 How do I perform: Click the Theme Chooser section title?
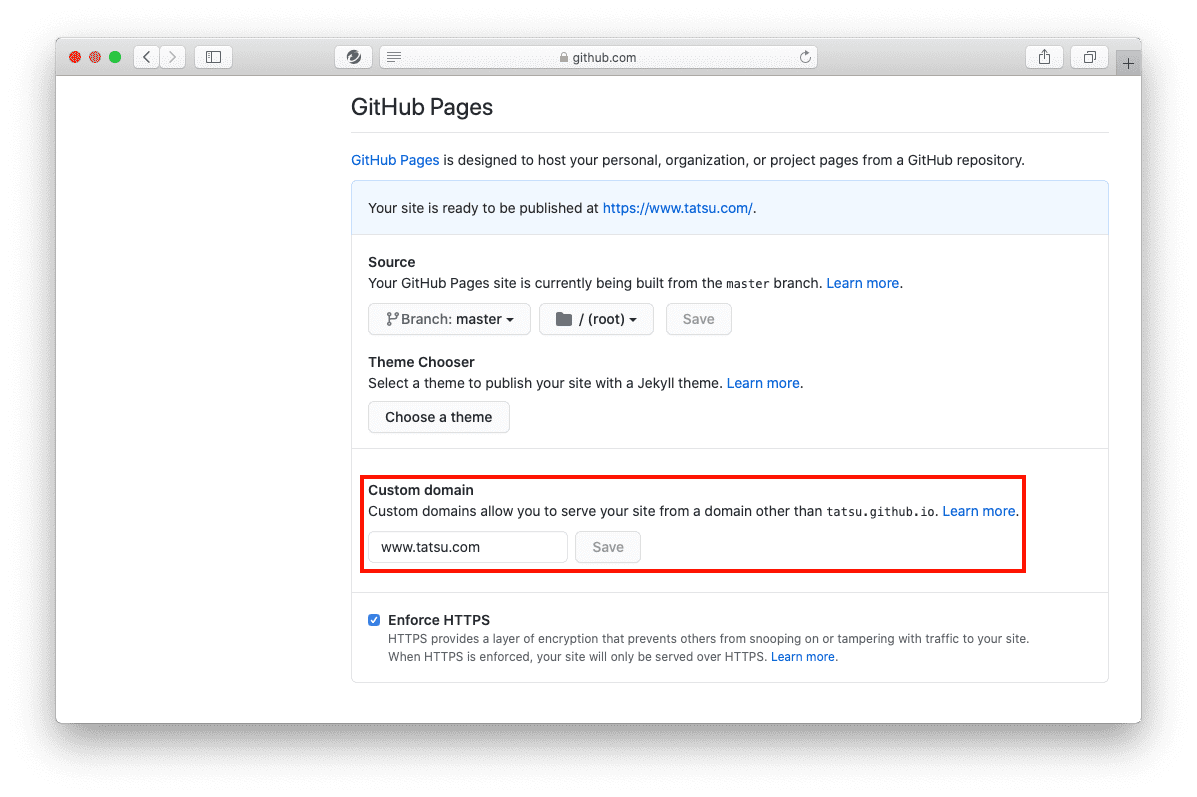tap(421, 362)
